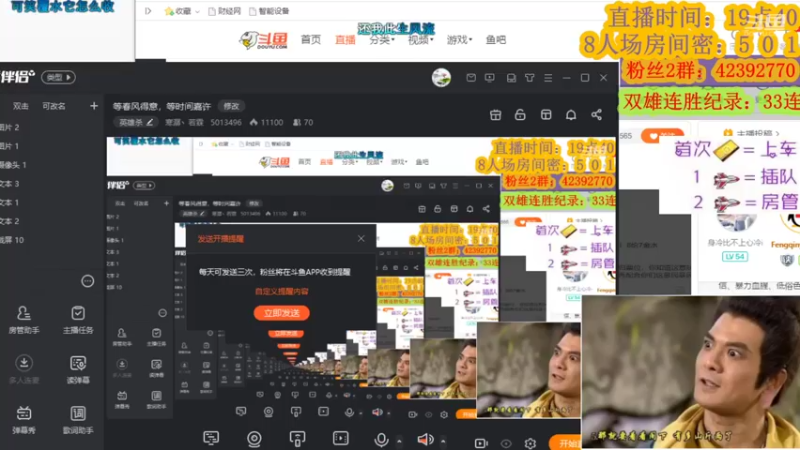Click the orange 开始直播 start button
Image resolution: width=800 pixels, height=450 pixels.
566,443
